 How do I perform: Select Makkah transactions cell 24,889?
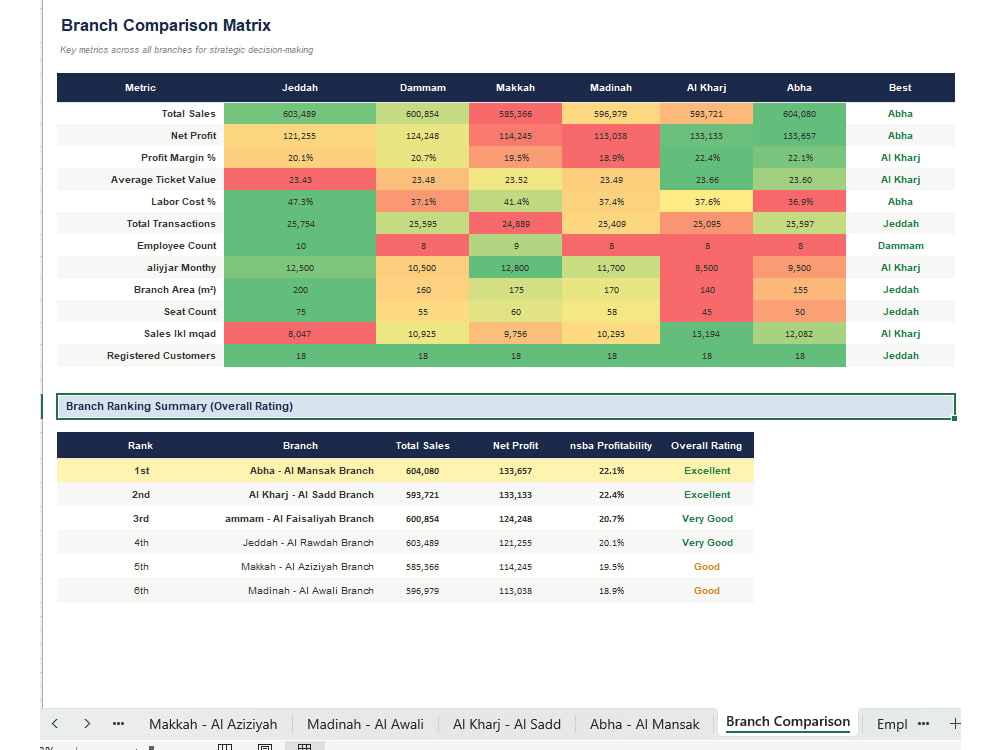click(x=515, y=224)
